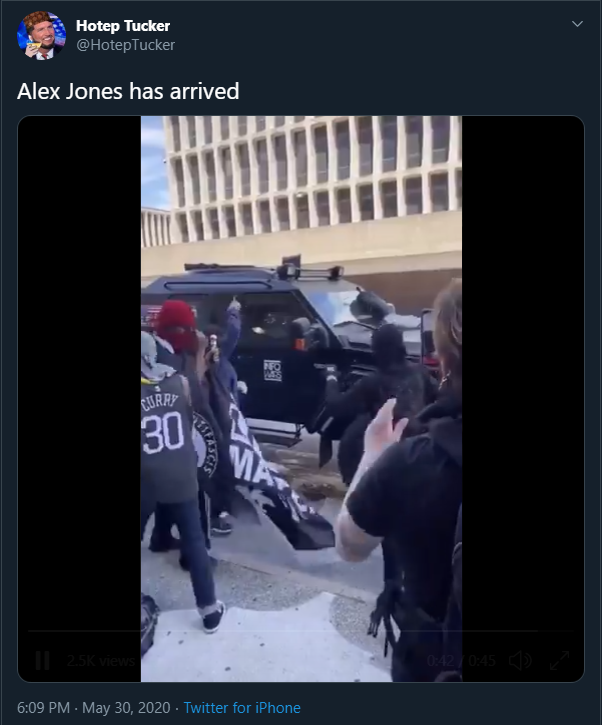Image resolution: width=602 pixels, height=725 pixels.
Task: Click the red-hooded person in the video
Action: (x=177, y=326)
